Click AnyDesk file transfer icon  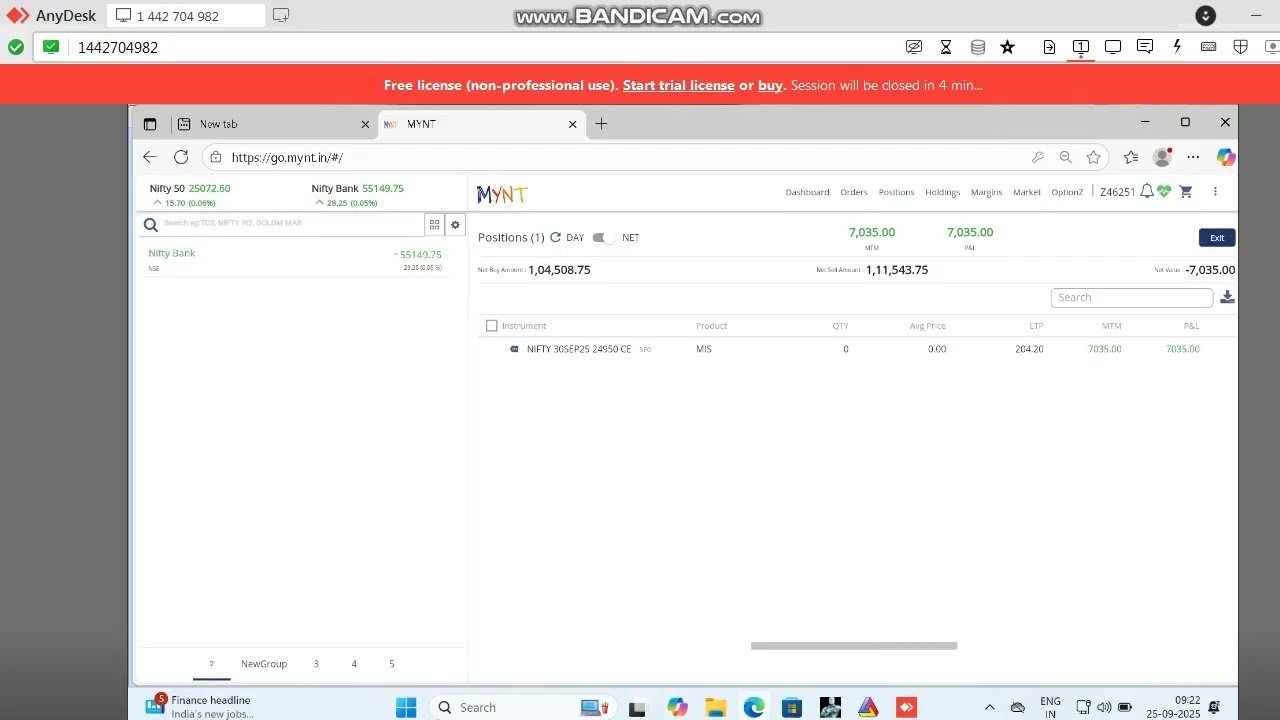1049,47
